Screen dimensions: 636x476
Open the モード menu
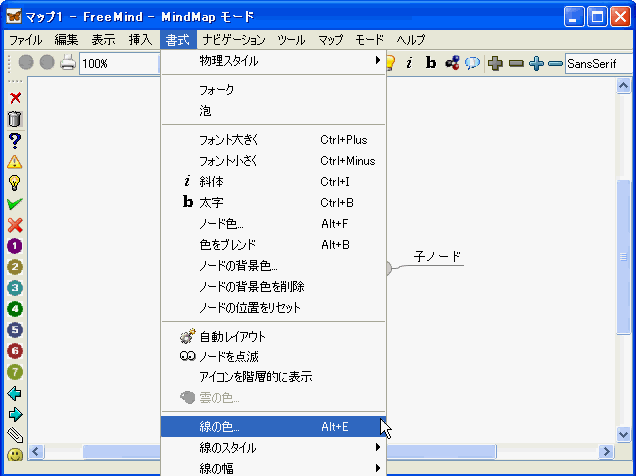(369, 40)
